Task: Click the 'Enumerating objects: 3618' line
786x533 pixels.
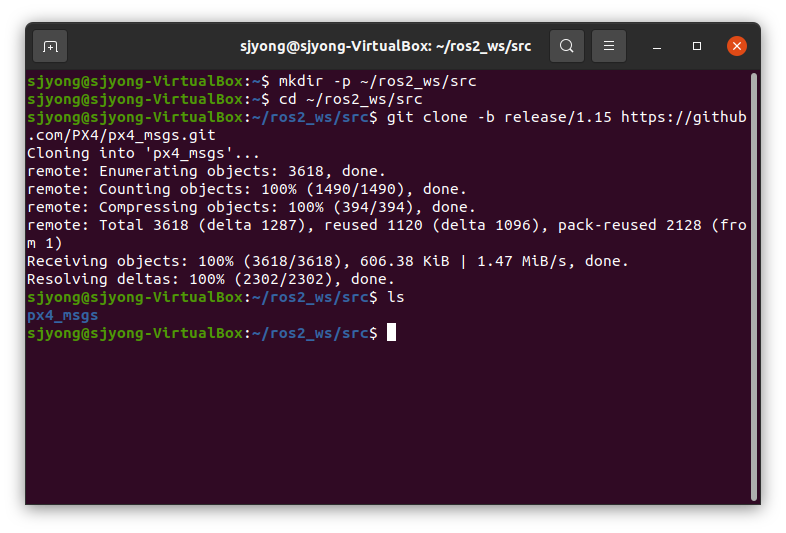Action: pos(206,171)
